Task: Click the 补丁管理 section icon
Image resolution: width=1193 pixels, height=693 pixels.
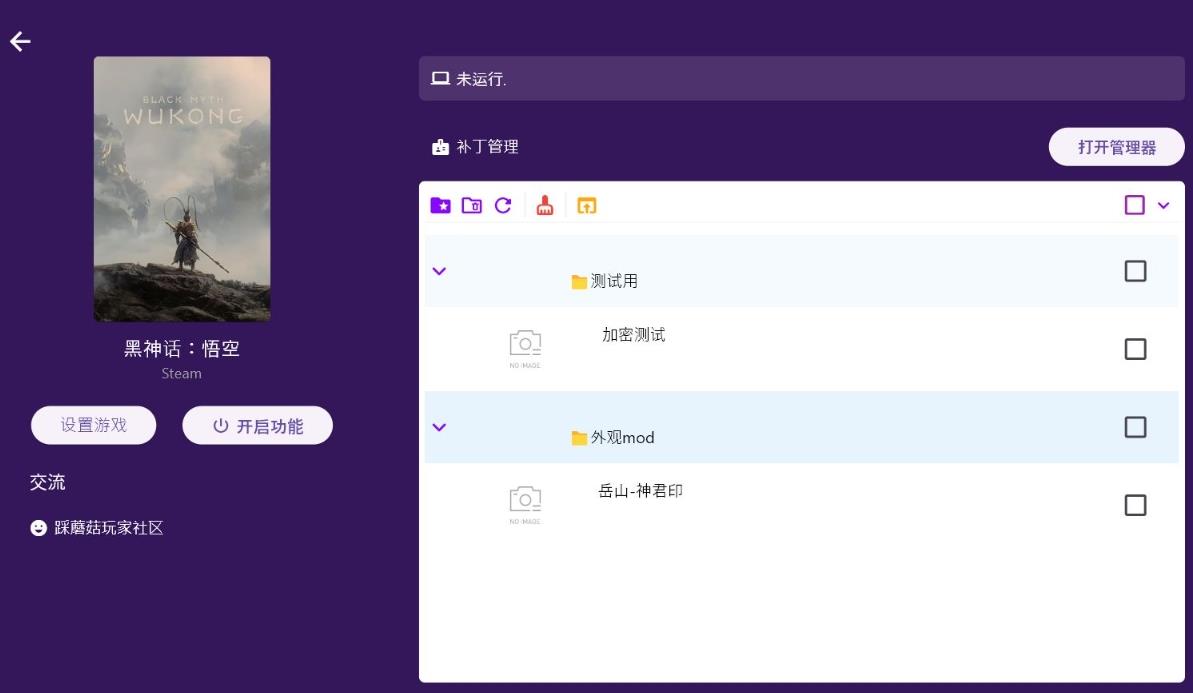Action: (x=441, y=147)
